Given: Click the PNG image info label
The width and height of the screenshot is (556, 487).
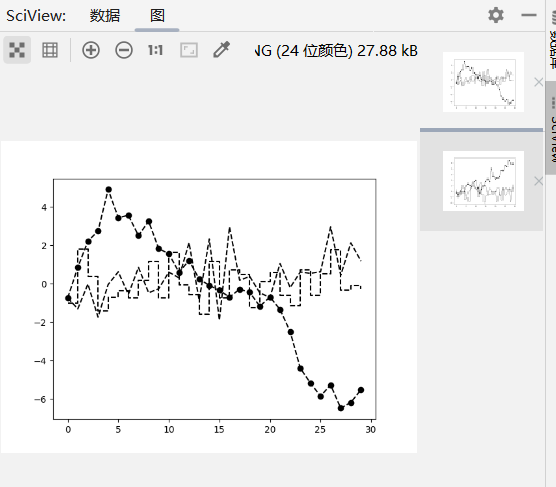Looking at the screenshot, I should click(x=336, y=51).
